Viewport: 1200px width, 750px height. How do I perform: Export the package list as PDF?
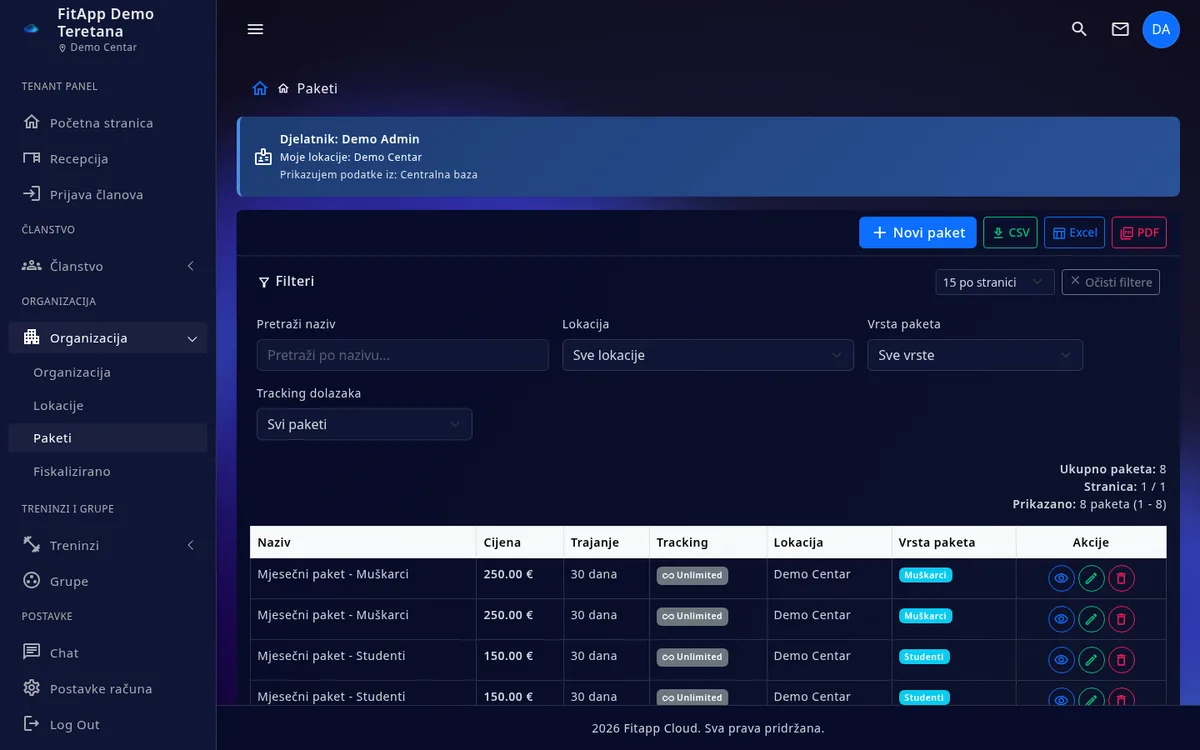pyautogui.click(x=1139, y=233)
